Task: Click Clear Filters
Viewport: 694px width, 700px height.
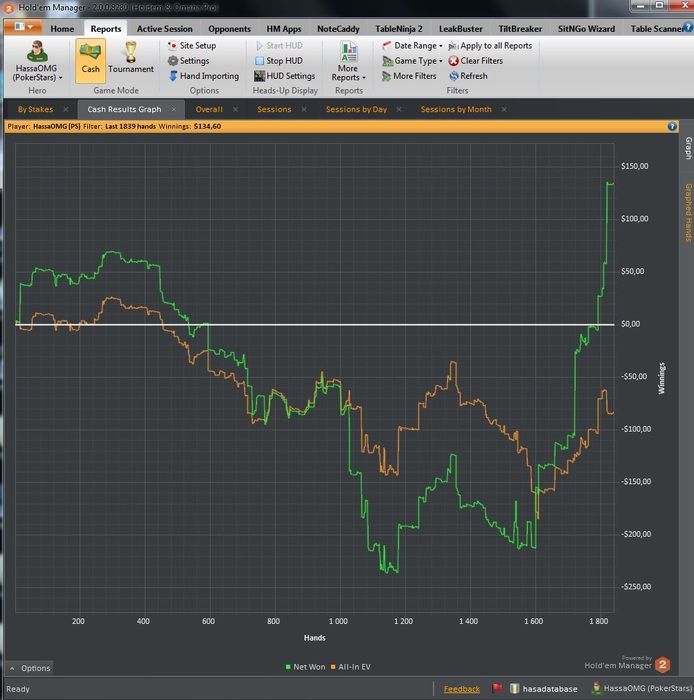Action: (x=476, y=61)
